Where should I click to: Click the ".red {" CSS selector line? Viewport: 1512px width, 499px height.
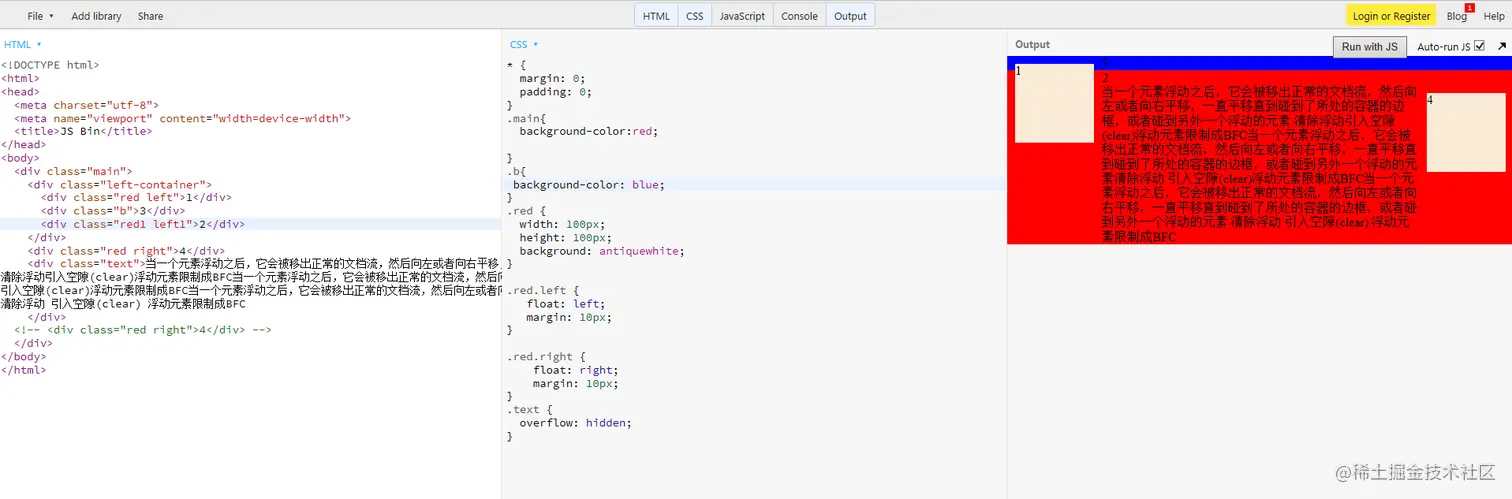(526, 211)
